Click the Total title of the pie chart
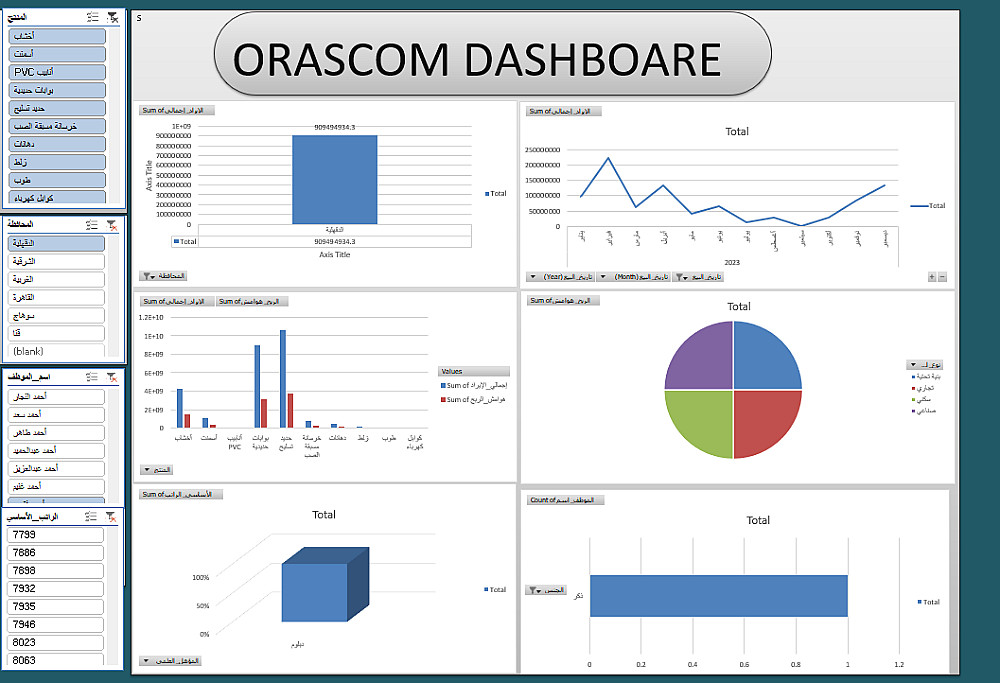 pyautogui.click(x=739, y=307)
